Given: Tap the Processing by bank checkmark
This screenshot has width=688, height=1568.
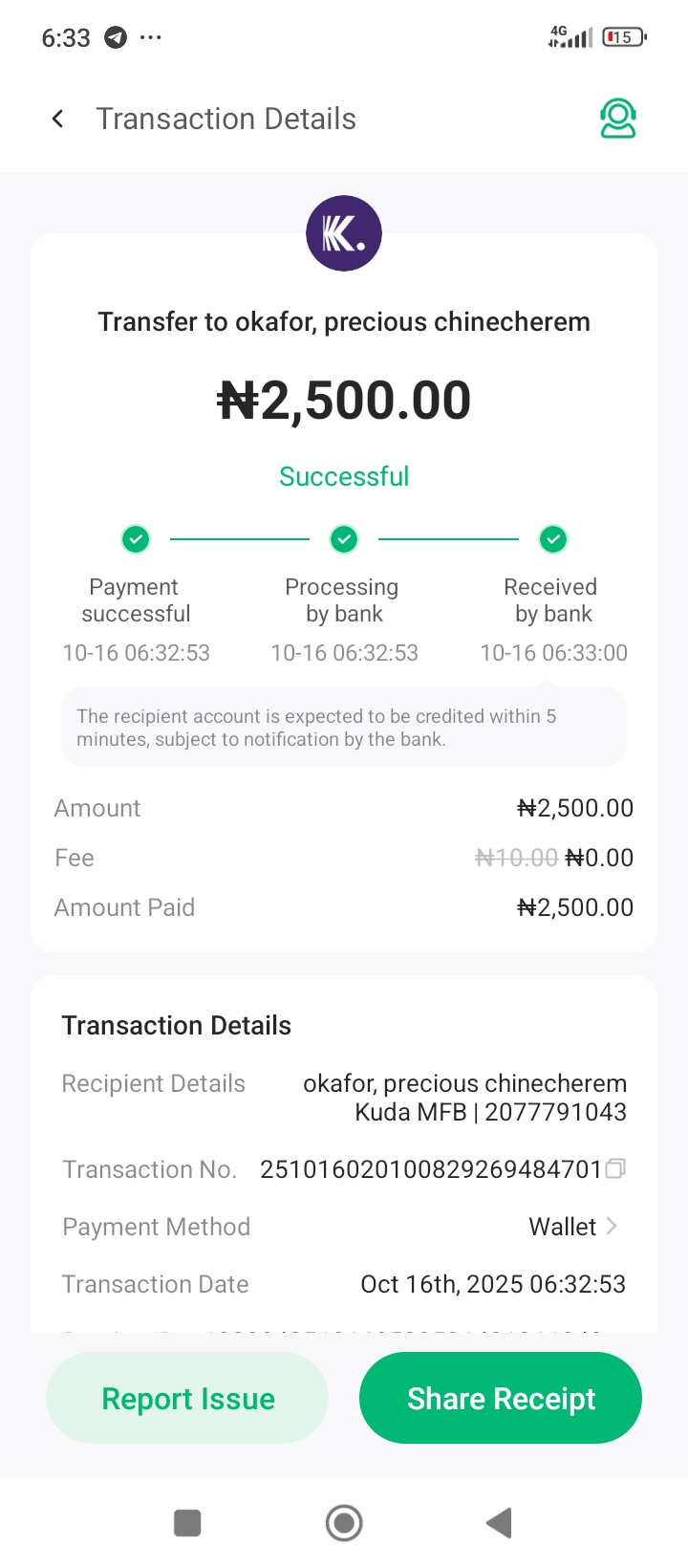Looking at the screenshot, I should click(x=344, y=539).
